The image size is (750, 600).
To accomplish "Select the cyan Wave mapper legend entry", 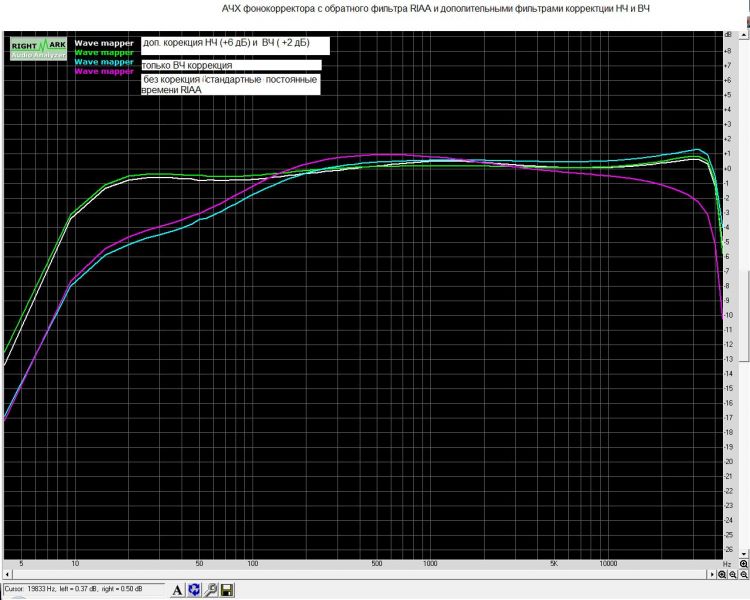I will (x=104, y=62).
